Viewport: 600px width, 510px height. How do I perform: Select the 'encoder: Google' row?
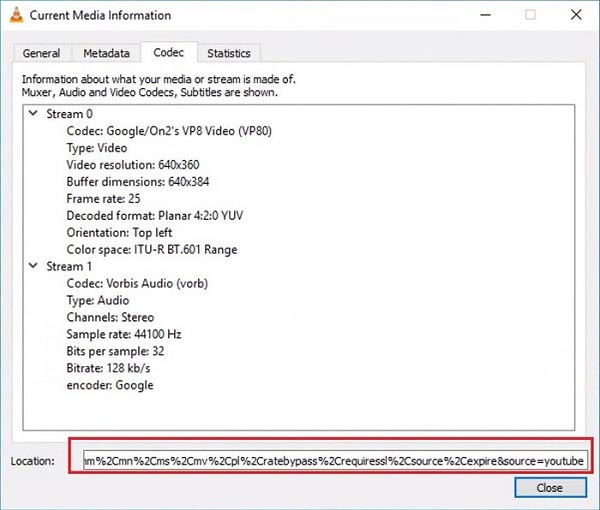coord(110,385)
